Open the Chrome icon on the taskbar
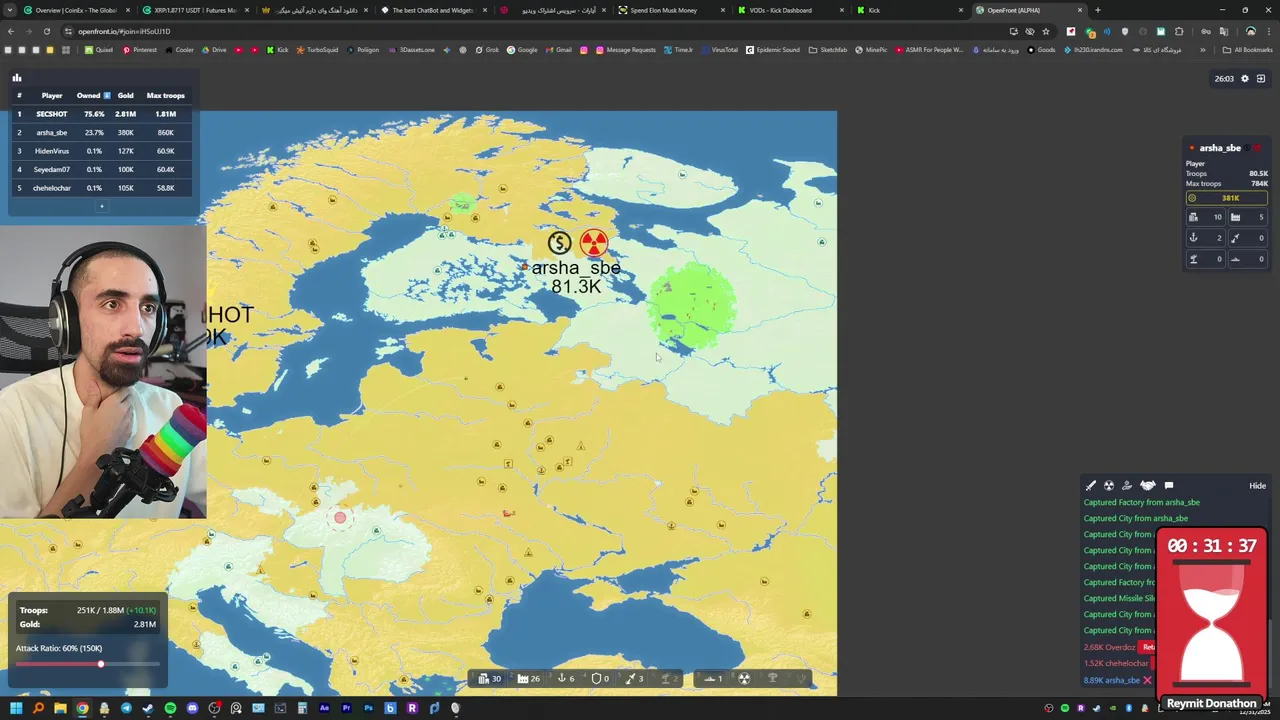1280x720 pixels. [82, 709]
